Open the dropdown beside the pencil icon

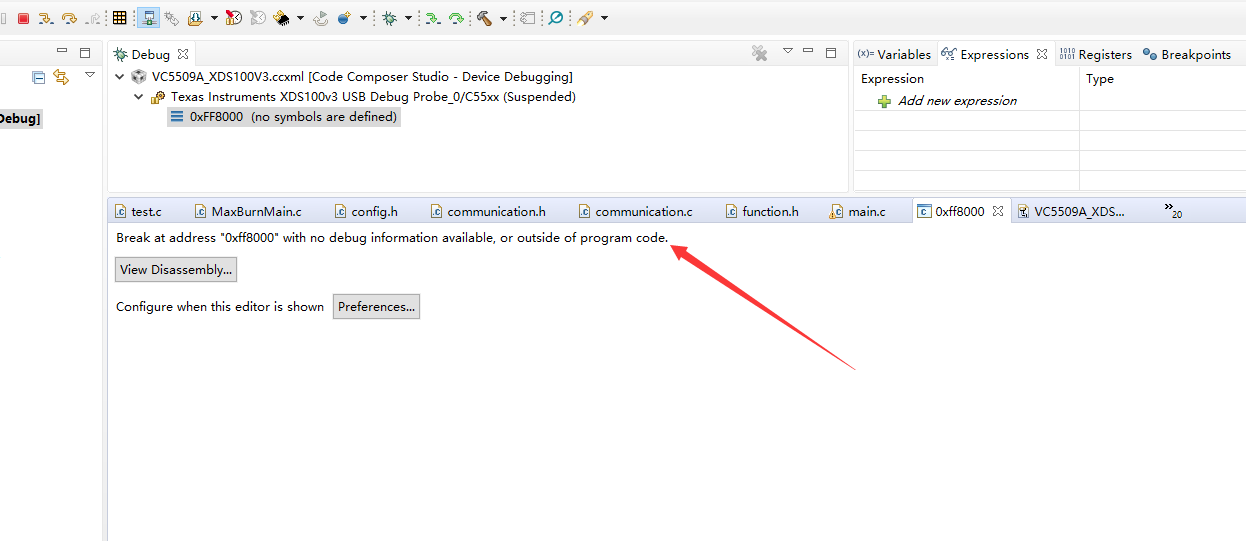tap(604, 18)
